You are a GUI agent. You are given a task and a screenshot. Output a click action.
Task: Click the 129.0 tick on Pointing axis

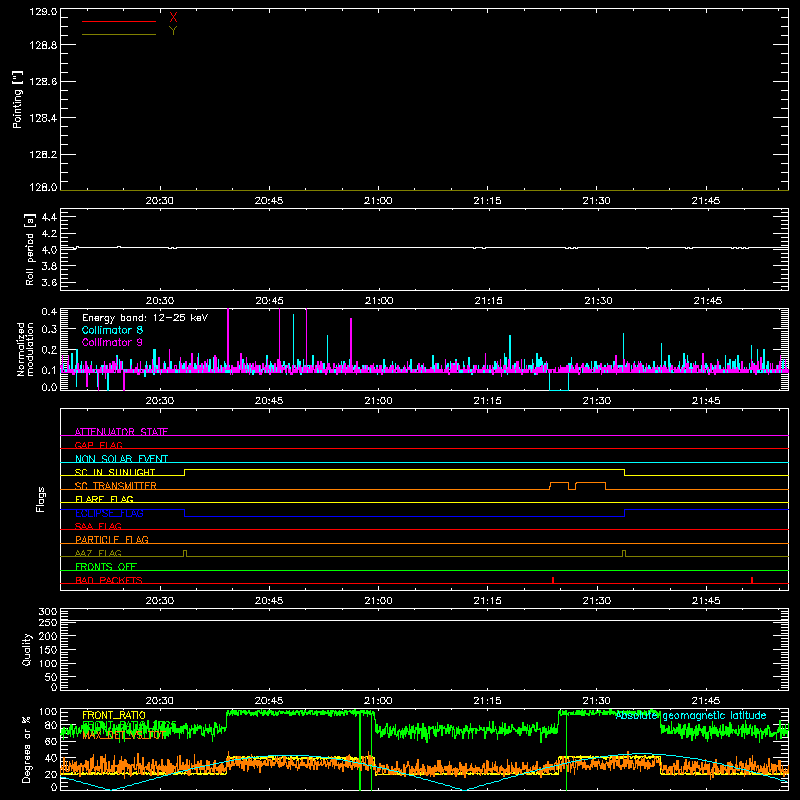tap(43, 12)
